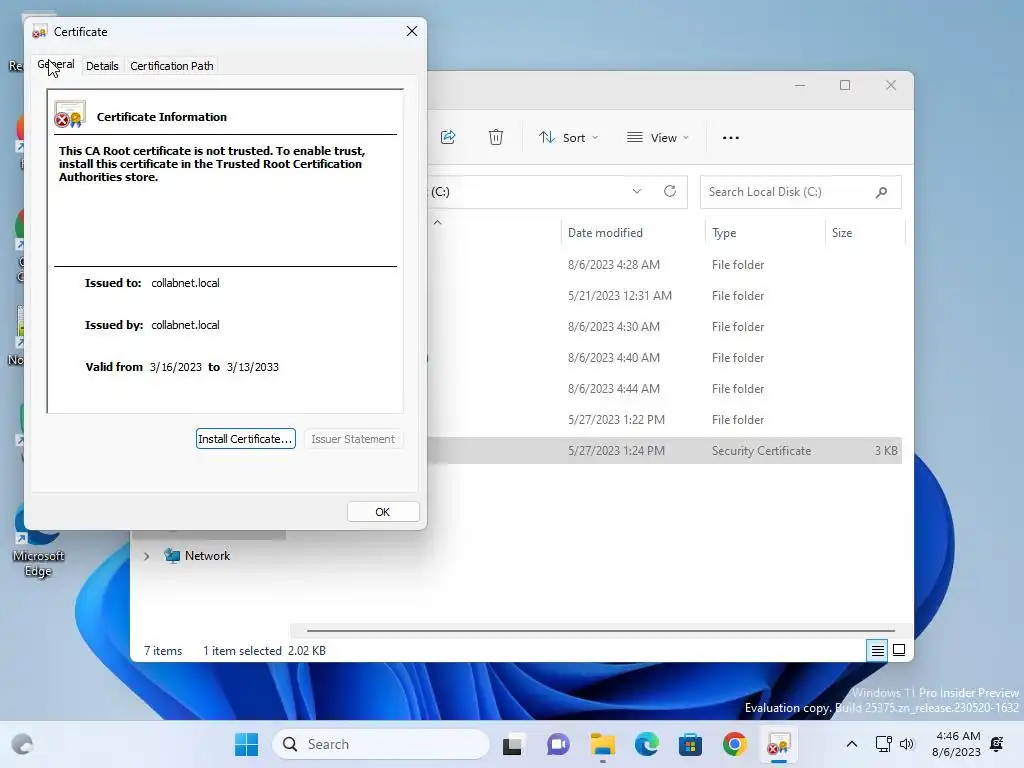Image resolution: width=1024 pixels, height=768 pixels.
Task: Click the Install Certificate button
Action: tap(246, 439)
